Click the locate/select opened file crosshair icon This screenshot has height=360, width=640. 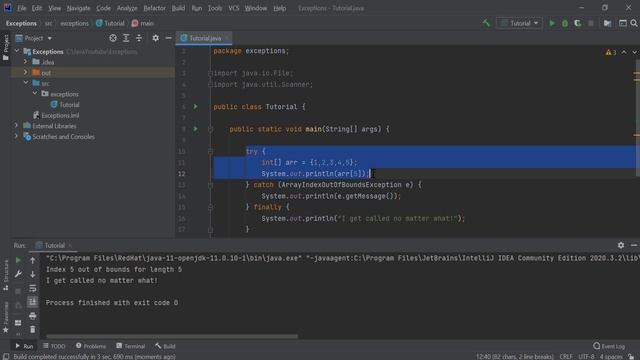coord(113,38)
